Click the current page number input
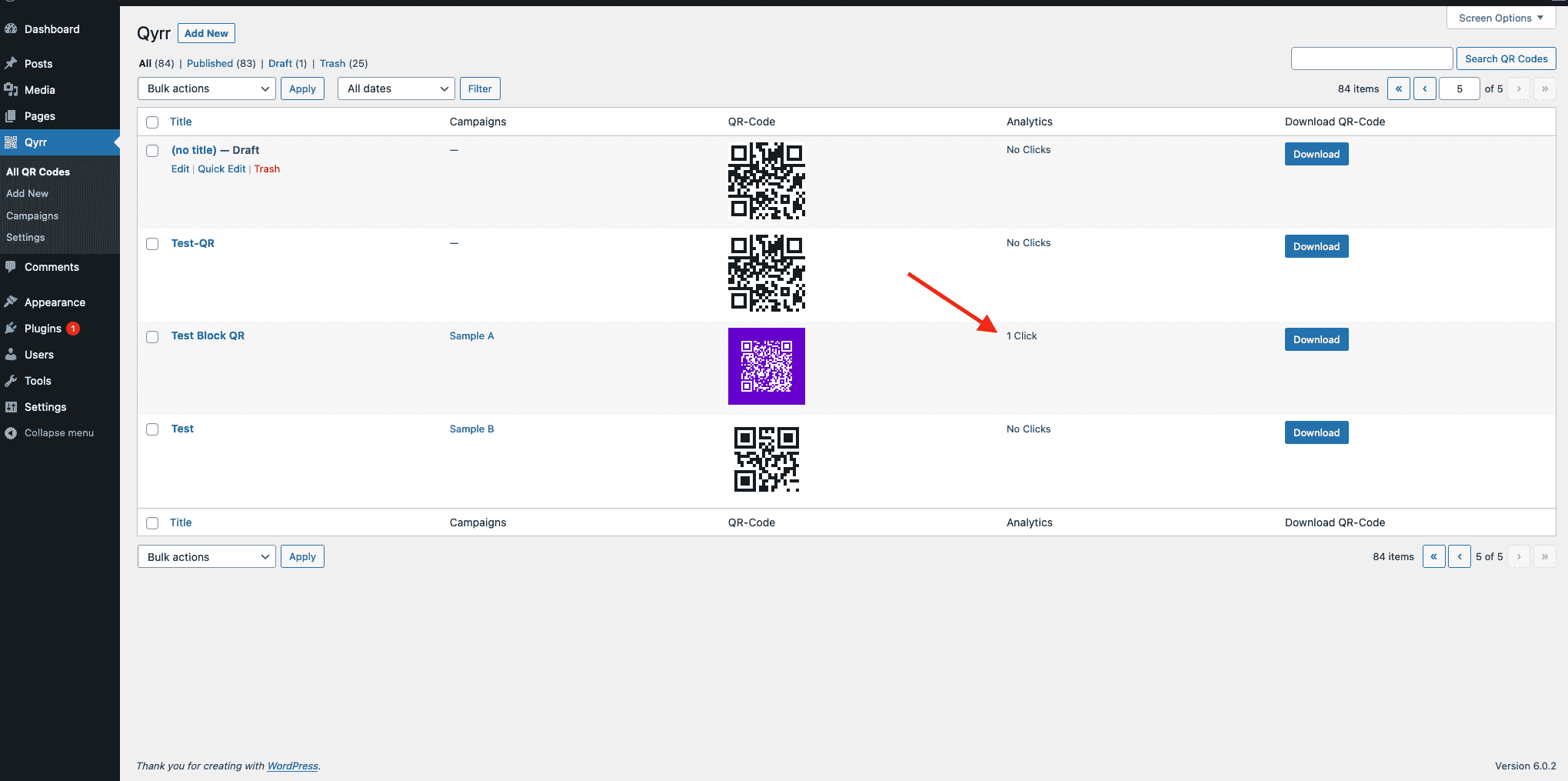Screen dimensions: 1568x781 tap(1459, 88)
